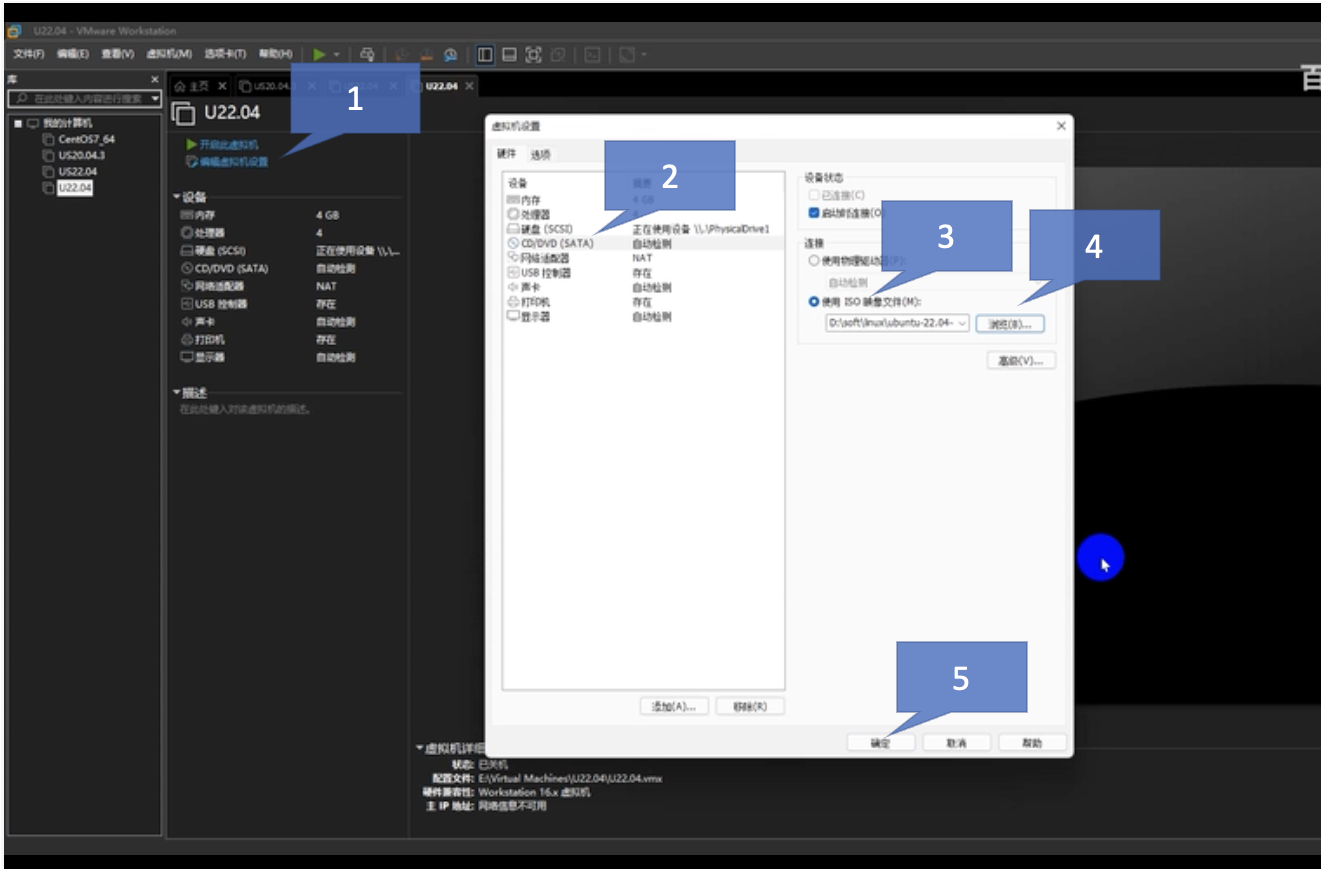This screenshot has width=1322, height=870.
Task: Click the 显示器 display icon on summary page
Action: coord(186,357)
